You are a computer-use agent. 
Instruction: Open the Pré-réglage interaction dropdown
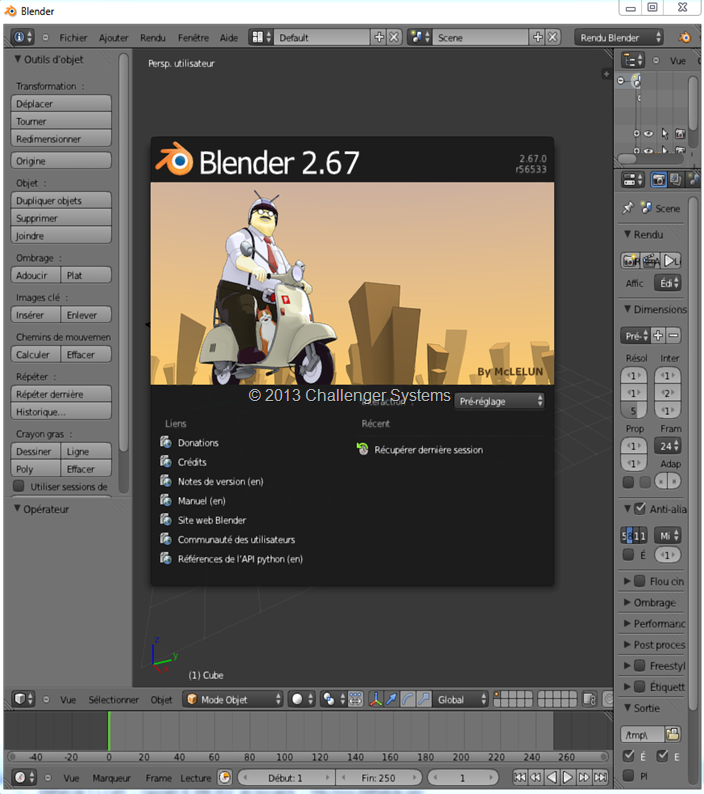coord(499,401)
